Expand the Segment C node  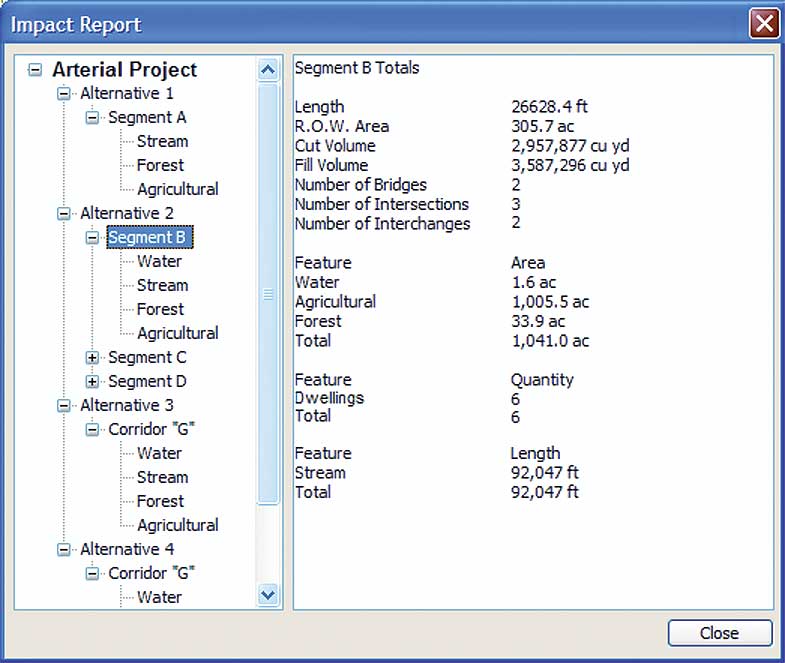[x=92, y=358]
